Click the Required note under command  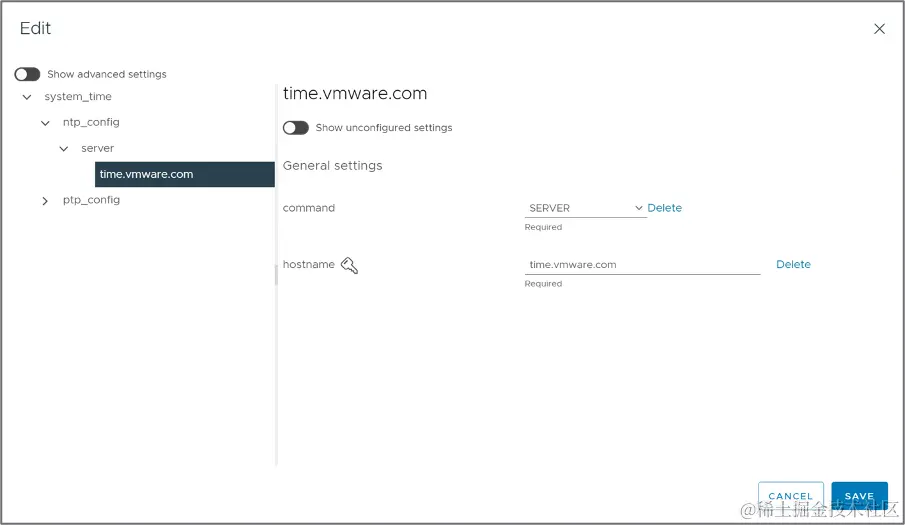(x=543, y=227)
